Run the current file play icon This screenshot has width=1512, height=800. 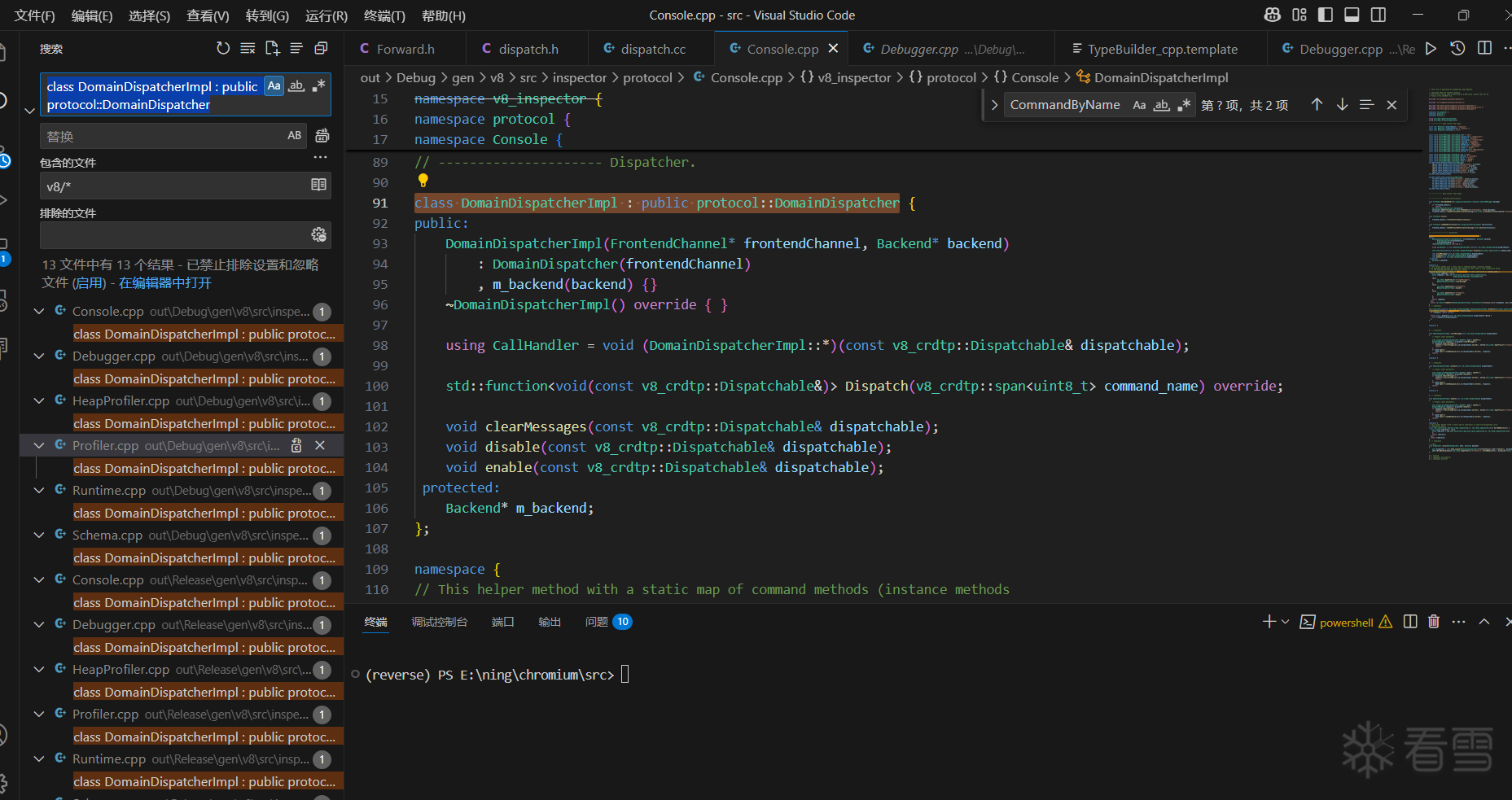[x=1431, y=49]
